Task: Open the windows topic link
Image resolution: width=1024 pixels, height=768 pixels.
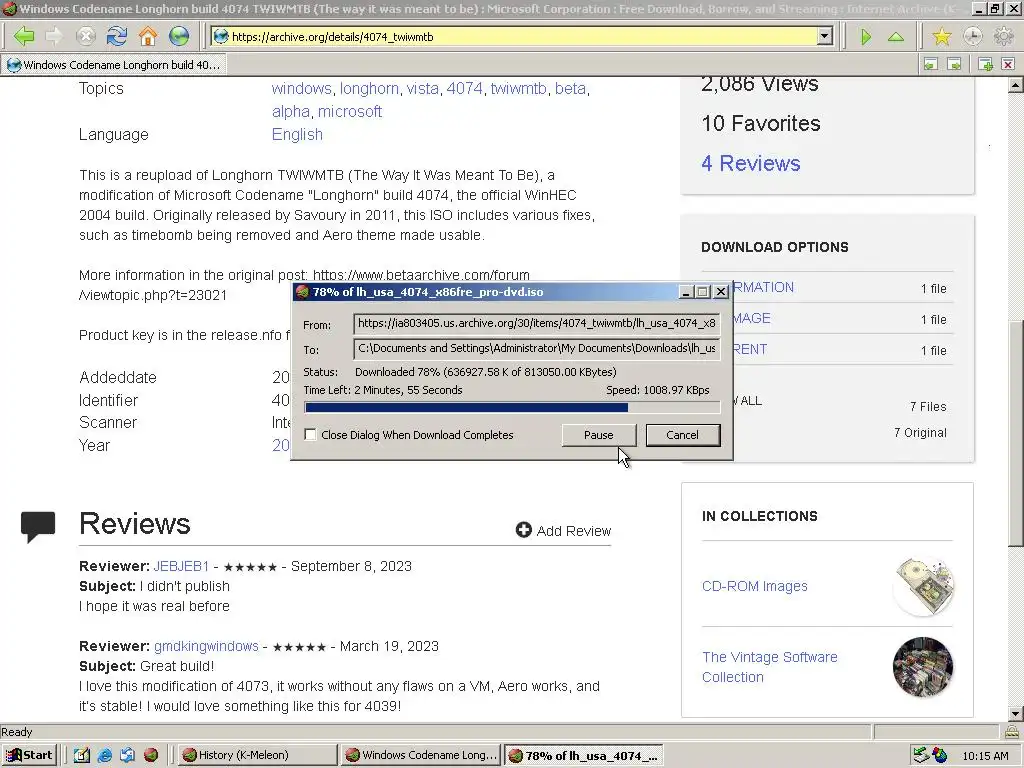Action: 302,88
